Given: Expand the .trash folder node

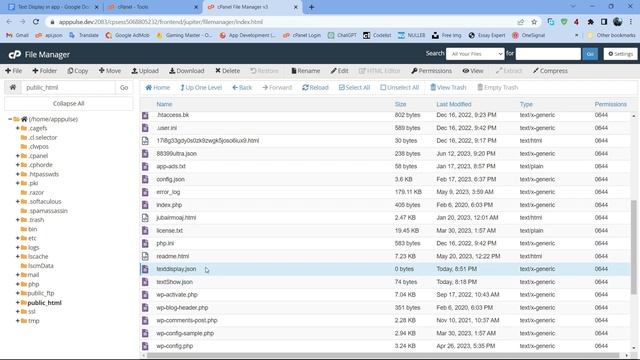Looking at the screenshot, I should tap(18, 220).
